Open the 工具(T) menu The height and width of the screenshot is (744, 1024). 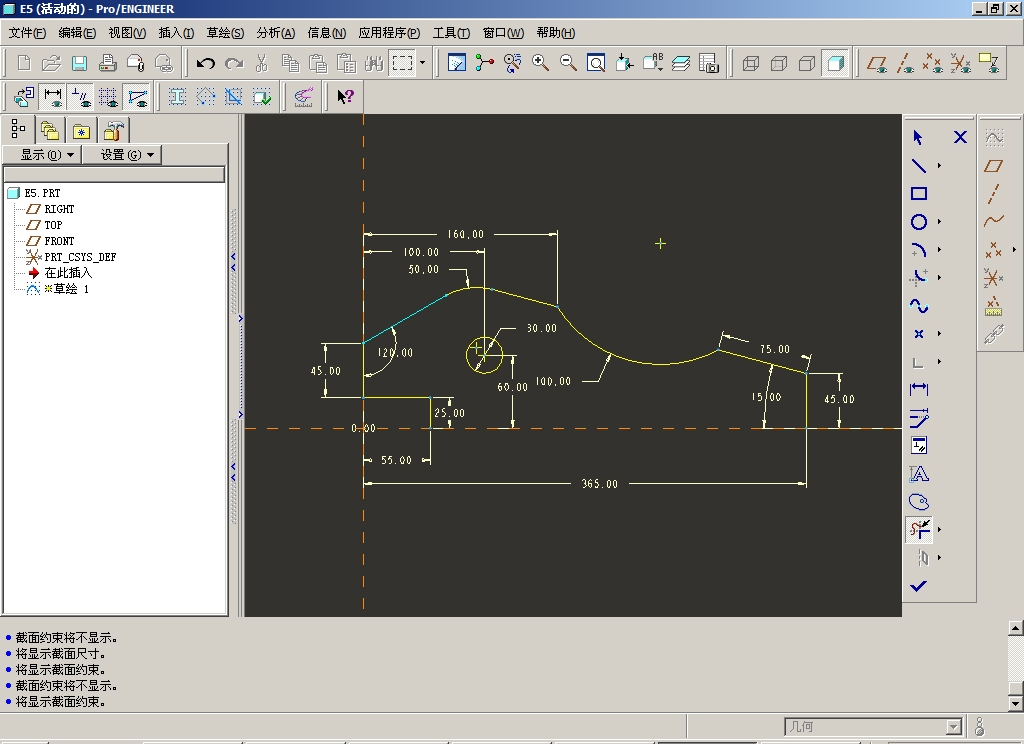[451, 33]
